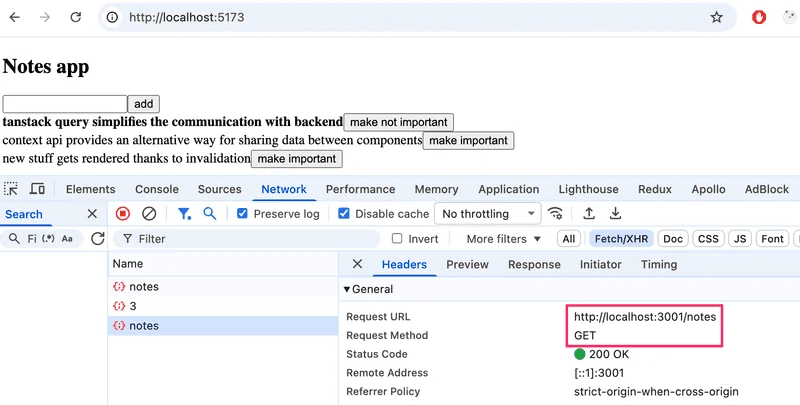Open the More filters dropdown
This screenshot has height=405, width=800.
[503, 239]
